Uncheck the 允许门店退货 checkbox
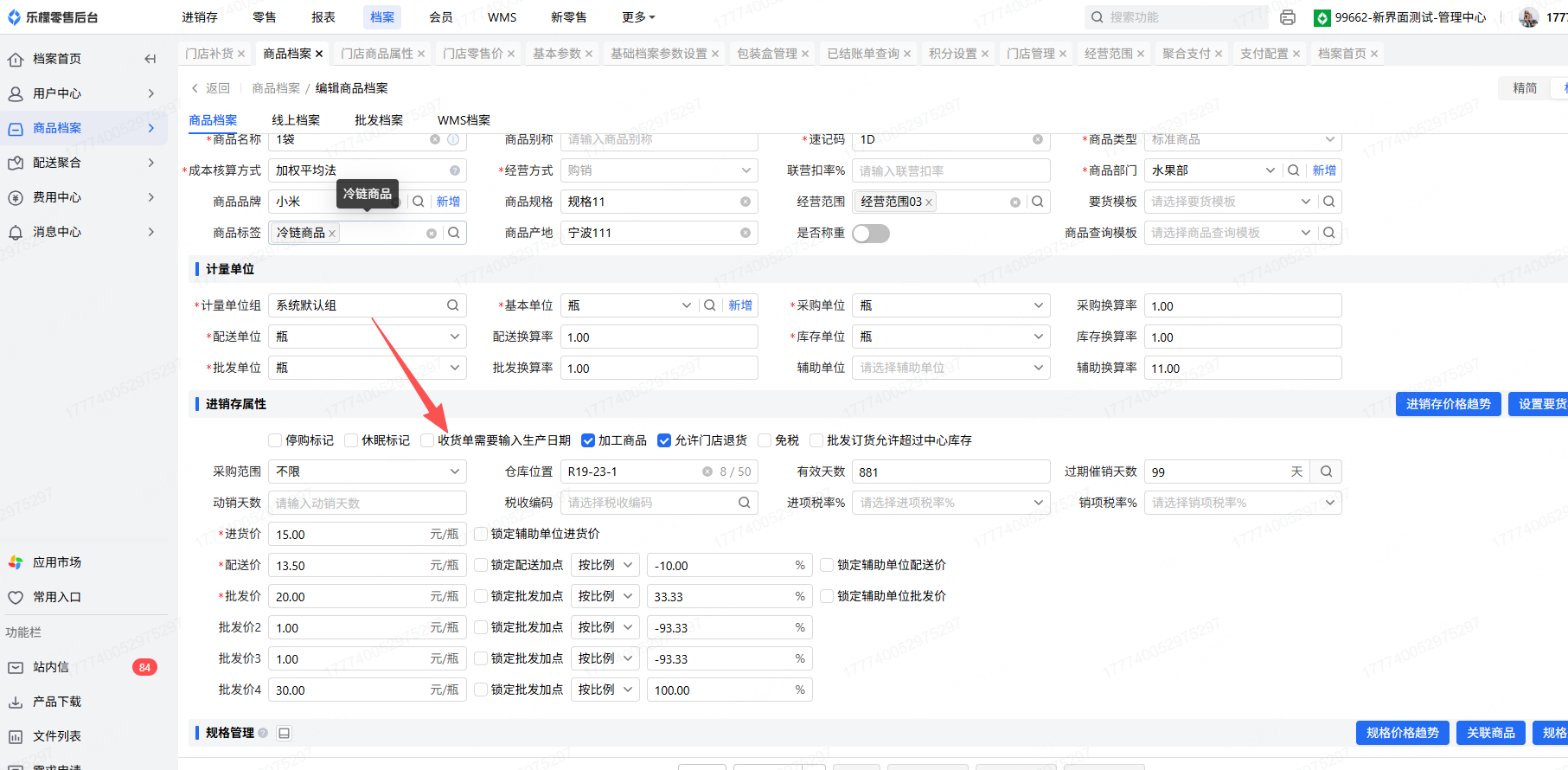The width and height of the screenshot is (1568, 770). (664, 440)
